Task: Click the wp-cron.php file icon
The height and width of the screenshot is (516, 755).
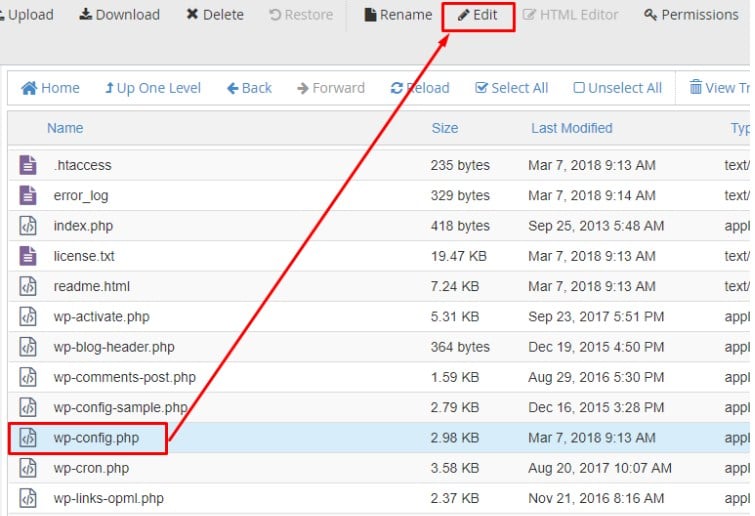Action: (x=28, y=468)
